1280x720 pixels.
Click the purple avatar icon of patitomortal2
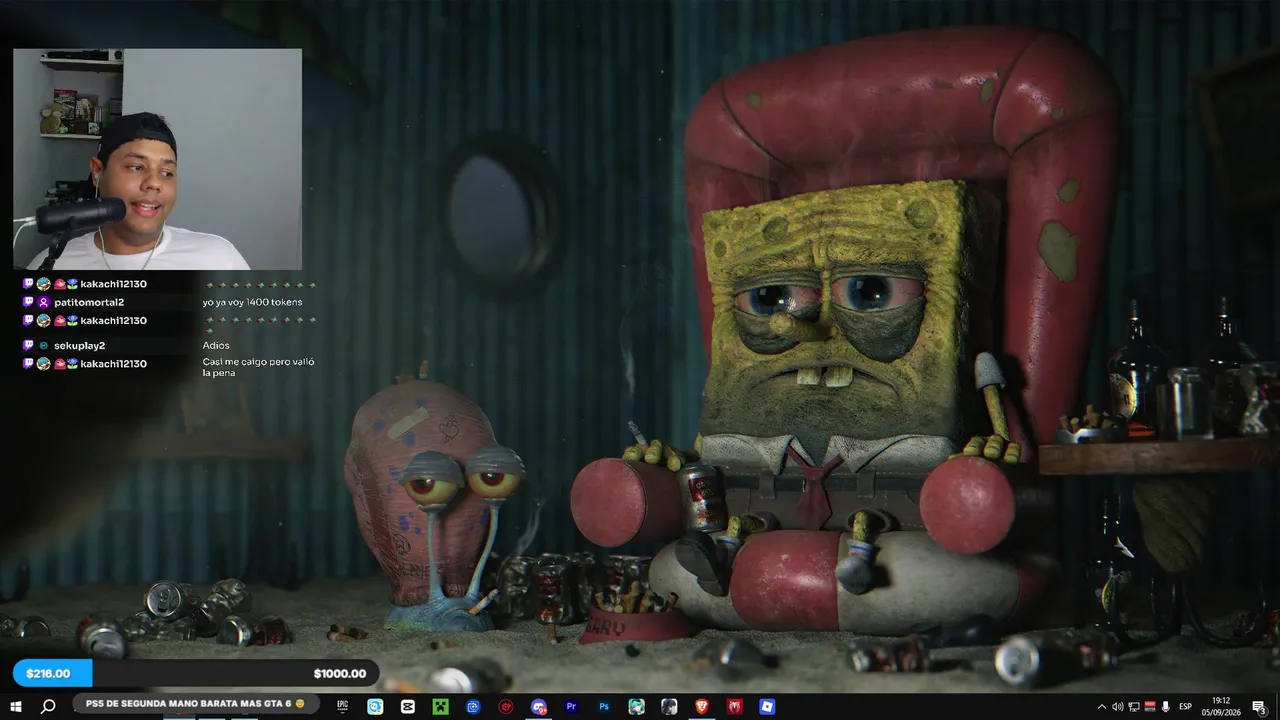[x=43, y=302]
